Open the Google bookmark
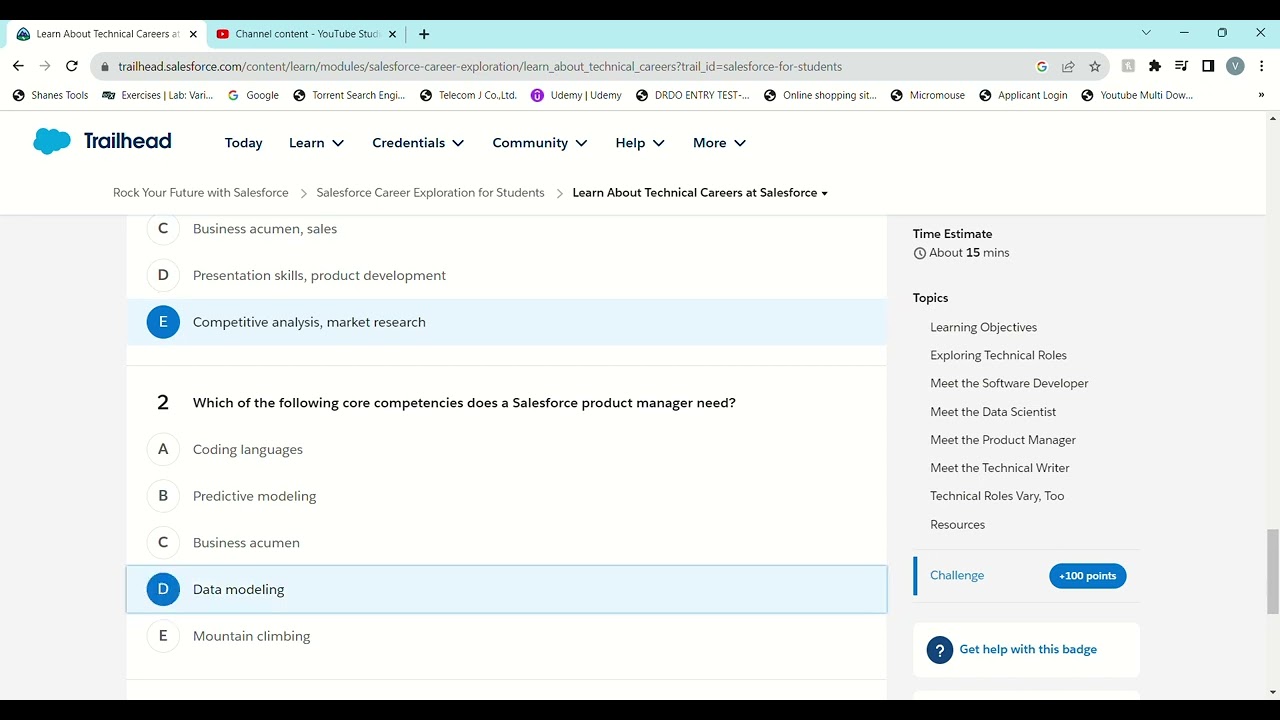The width and height of the screenshot is (1280, 720). click(253, 95)
